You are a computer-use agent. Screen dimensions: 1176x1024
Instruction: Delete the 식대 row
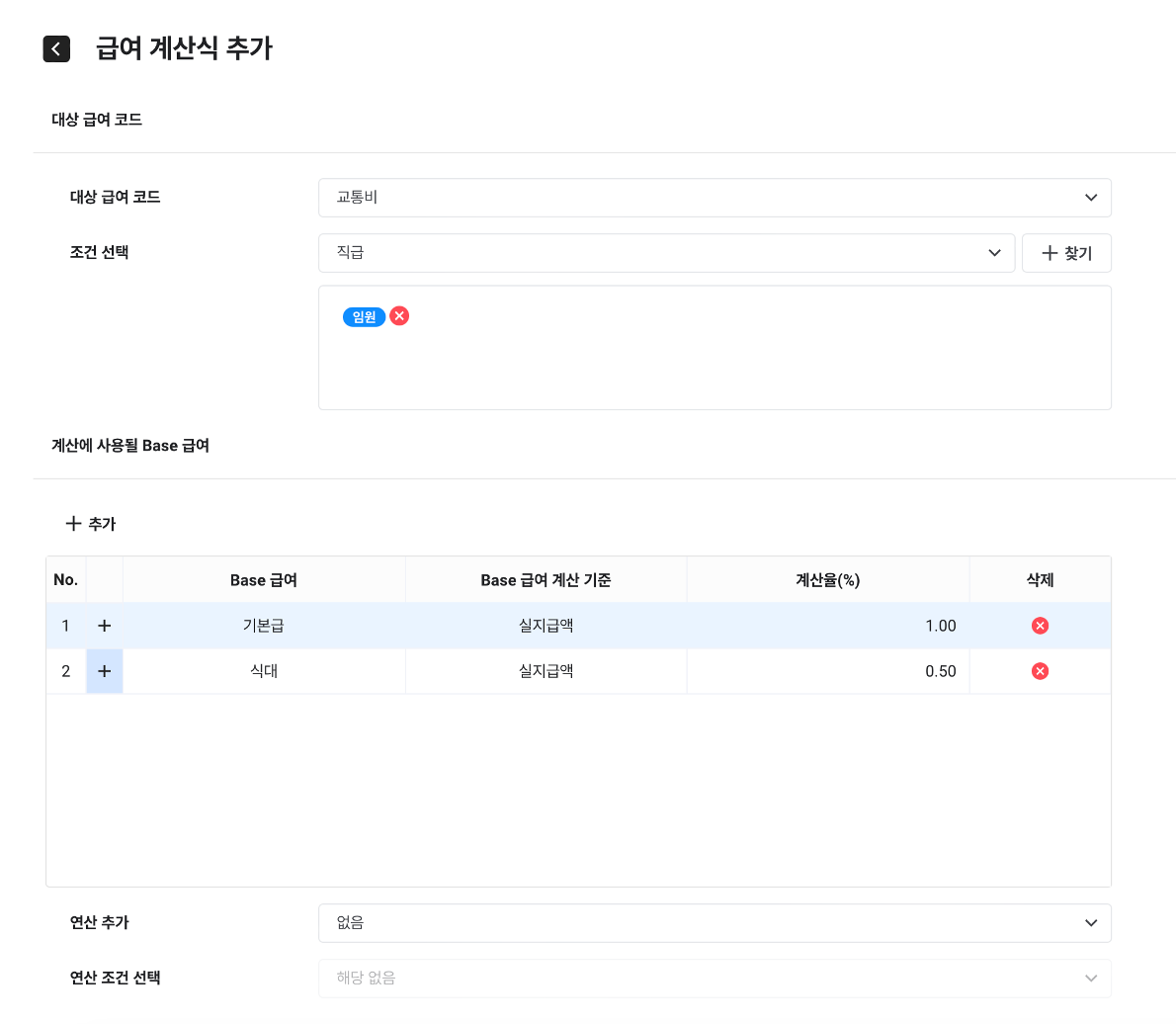[x=1040, y=671]
